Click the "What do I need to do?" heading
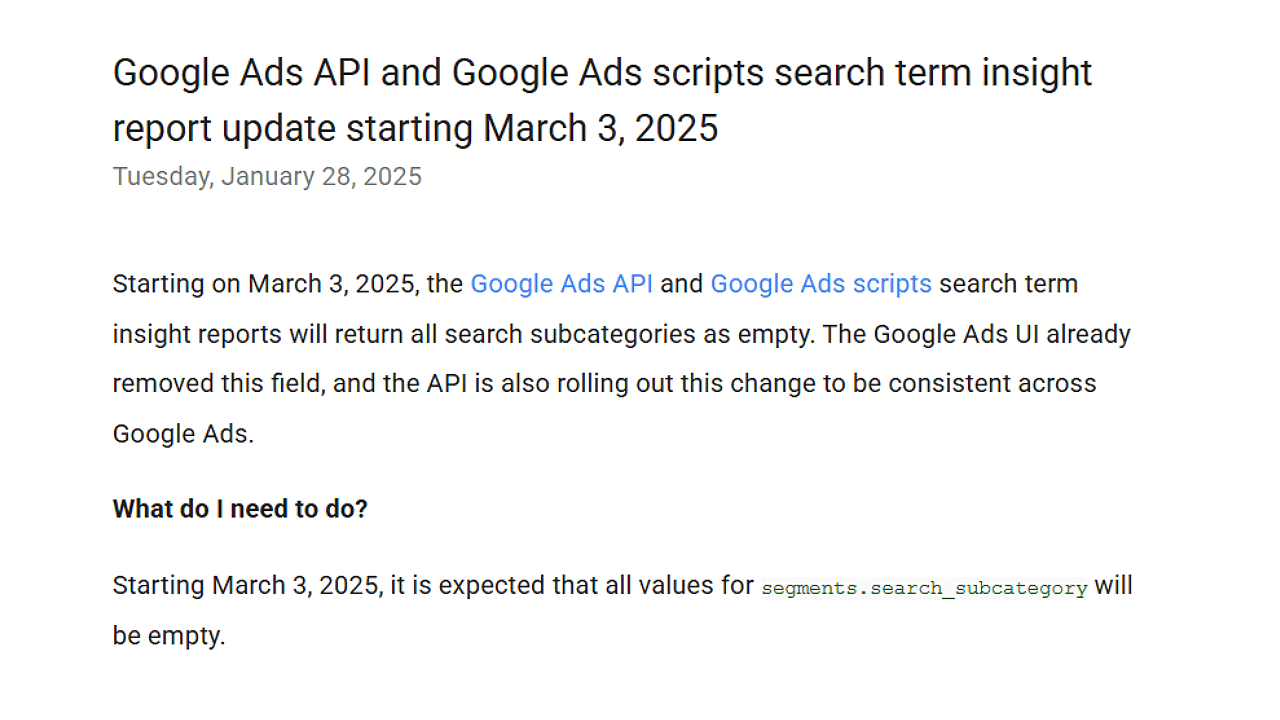Screen dimensions: 1280x720 [x=240, y=509]
